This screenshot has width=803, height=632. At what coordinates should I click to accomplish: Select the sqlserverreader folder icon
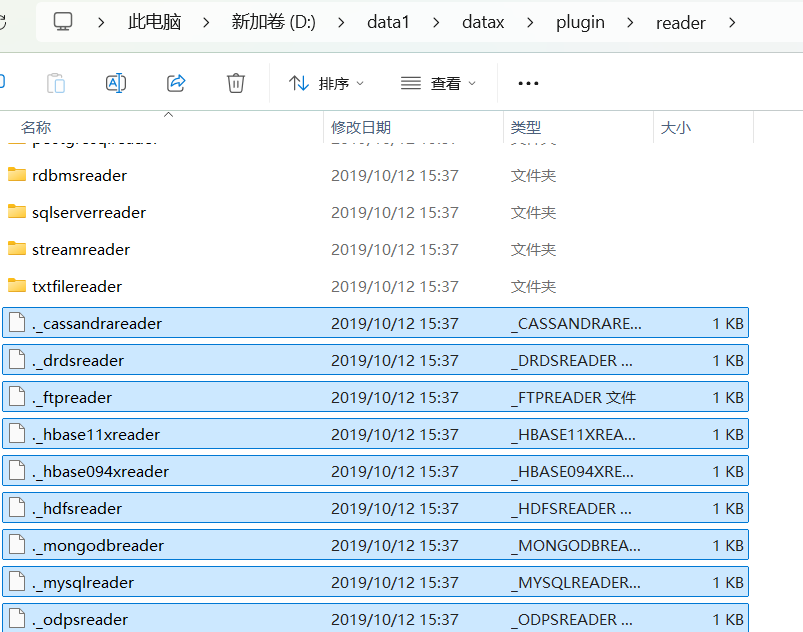tap(17, 212)
